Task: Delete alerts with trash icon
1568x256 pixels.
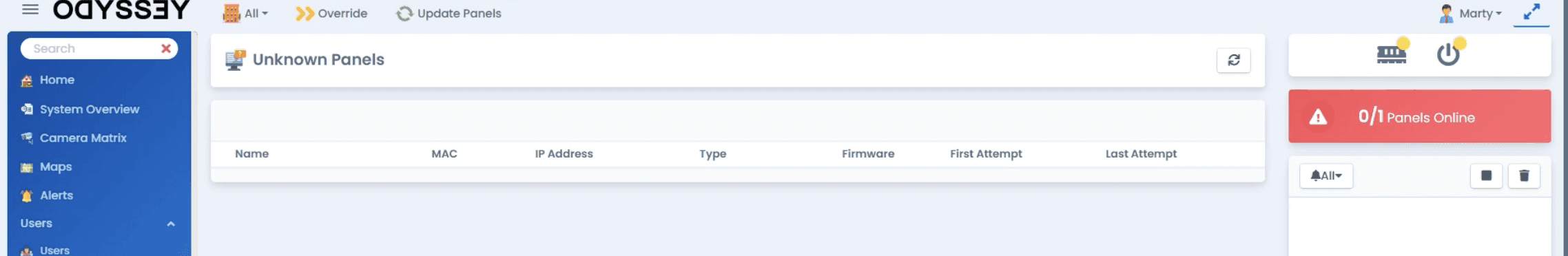Action: pyautogui.click(x=1523, y=175)
